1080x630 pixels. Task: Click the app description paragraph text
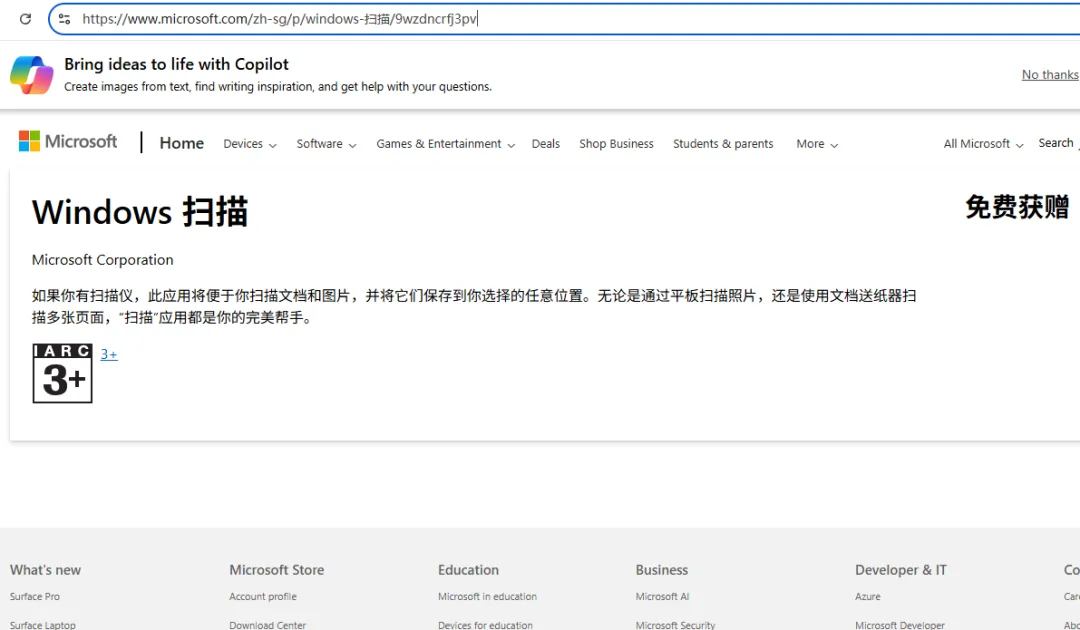(474, 306)
